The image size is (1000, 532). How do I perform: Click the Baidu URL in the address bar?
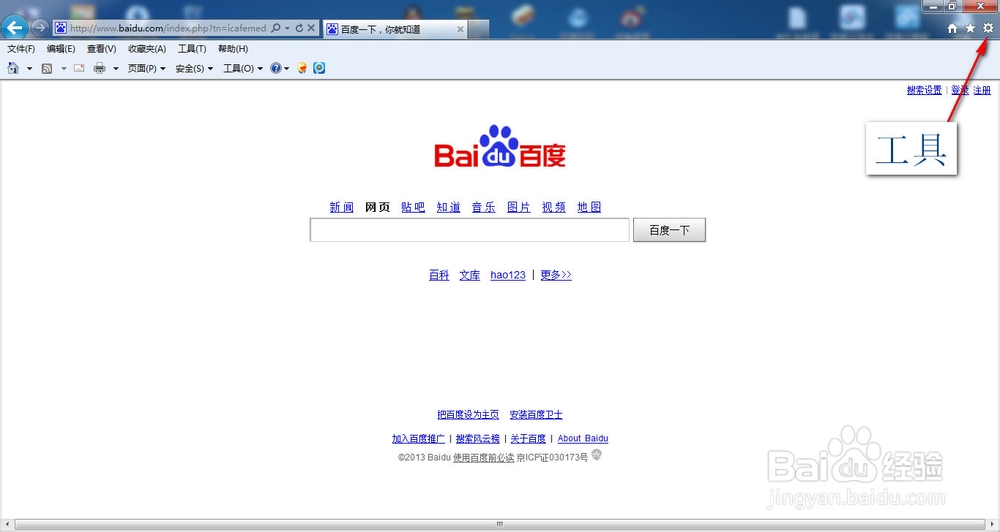coord(168,28)
